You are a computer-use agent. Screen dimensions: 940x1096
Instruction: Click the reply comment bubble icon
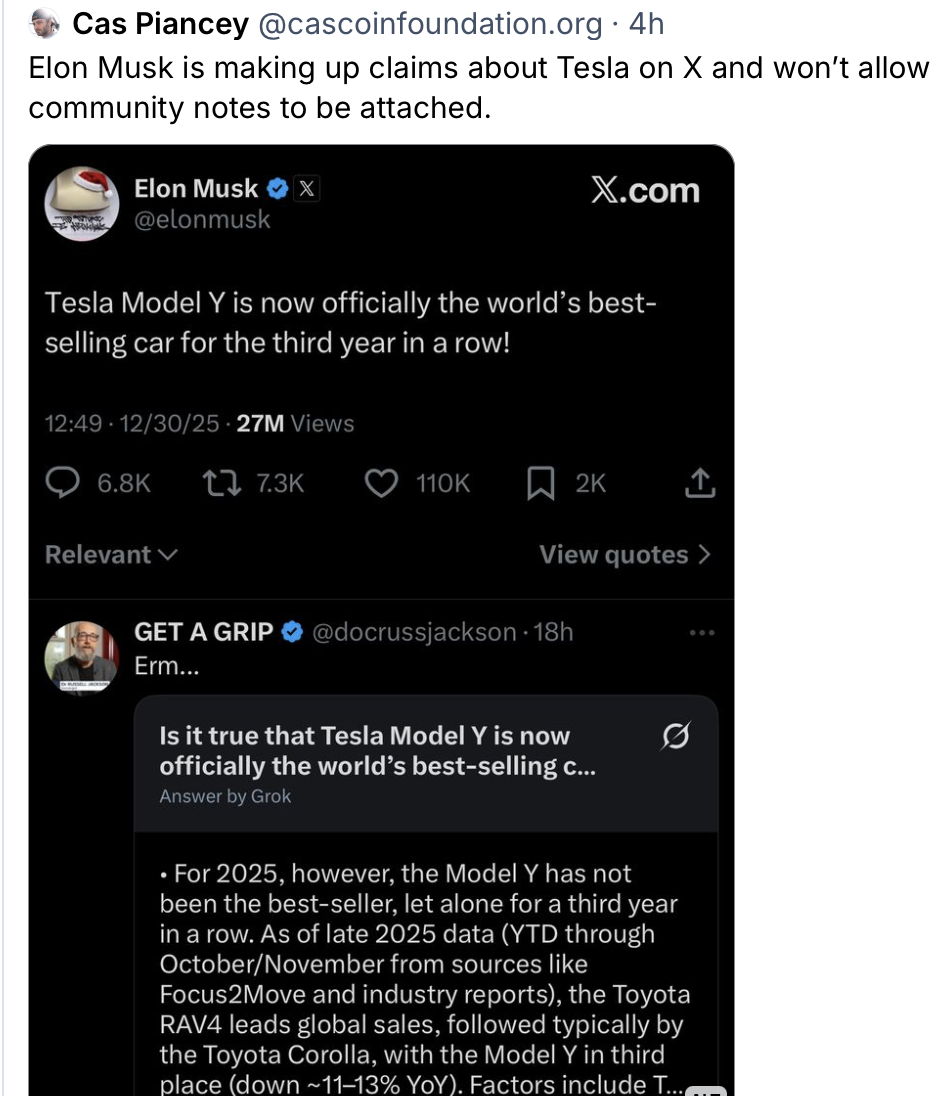coord(63,484)
